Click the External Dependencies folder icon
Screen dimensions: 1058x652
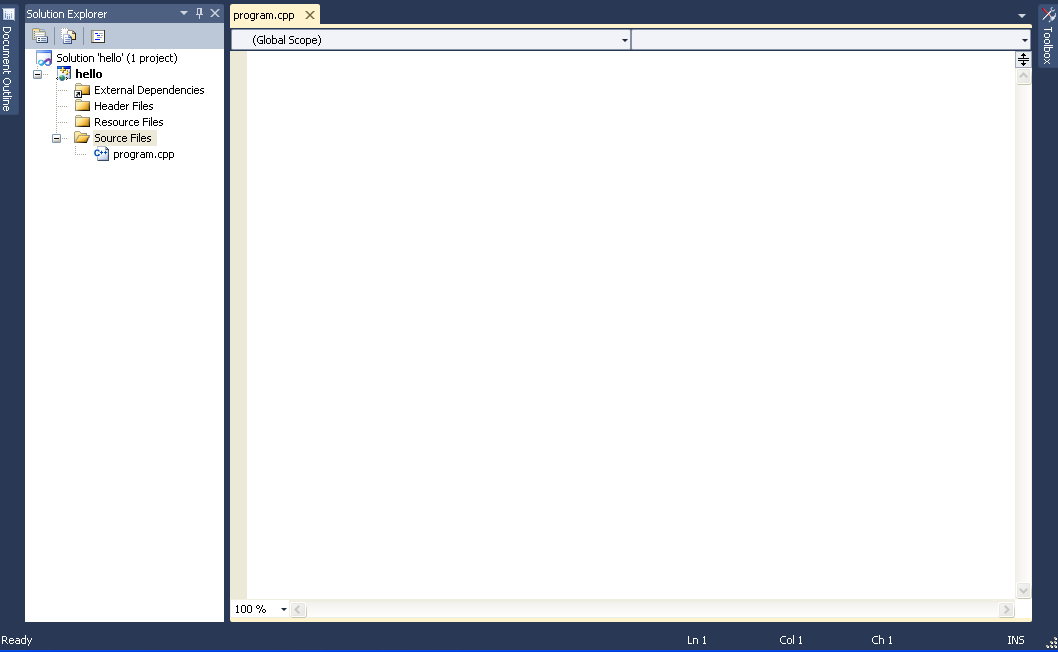pyautogui.click(x=82, y=90)
